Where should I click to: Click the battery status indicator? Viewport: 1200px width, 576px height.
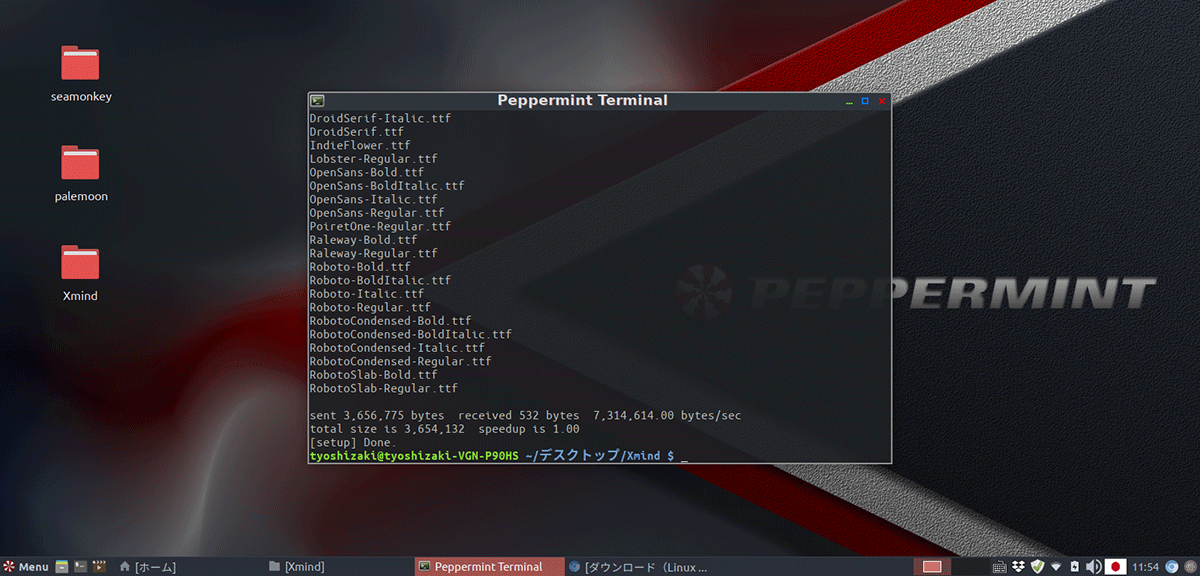click(x=1074, y=567)
